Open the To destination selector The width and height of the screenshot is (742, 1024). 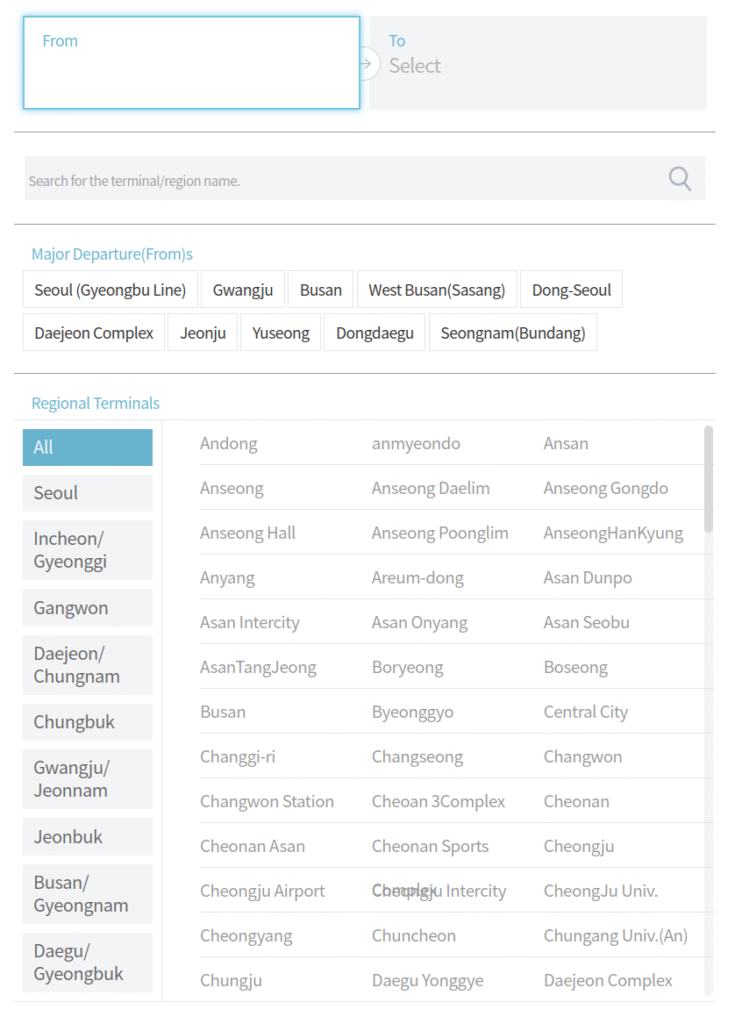pos(538,62)
